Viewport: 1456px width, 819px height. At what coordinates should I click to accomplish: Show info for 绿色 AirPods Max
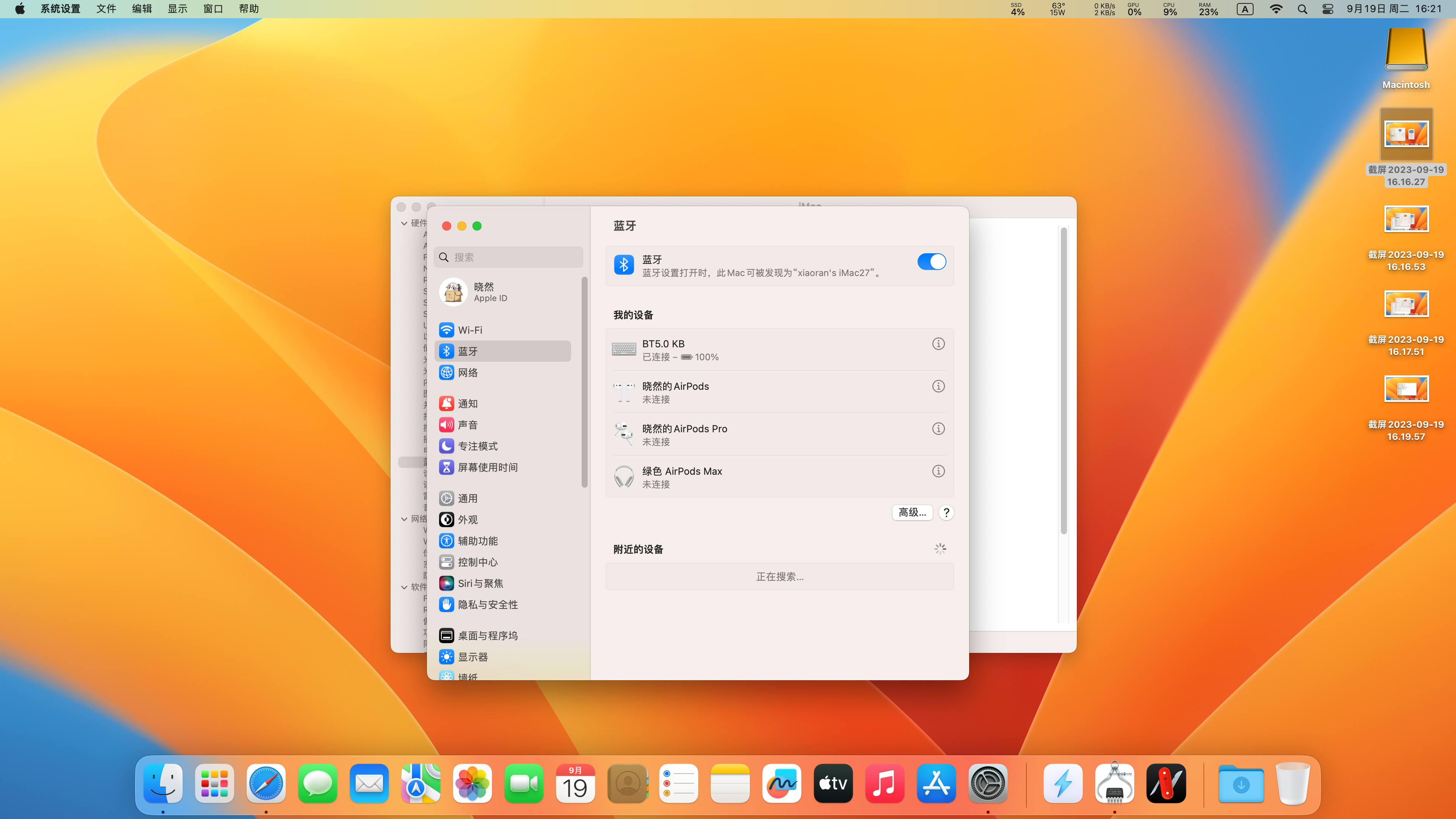point(938,471)
